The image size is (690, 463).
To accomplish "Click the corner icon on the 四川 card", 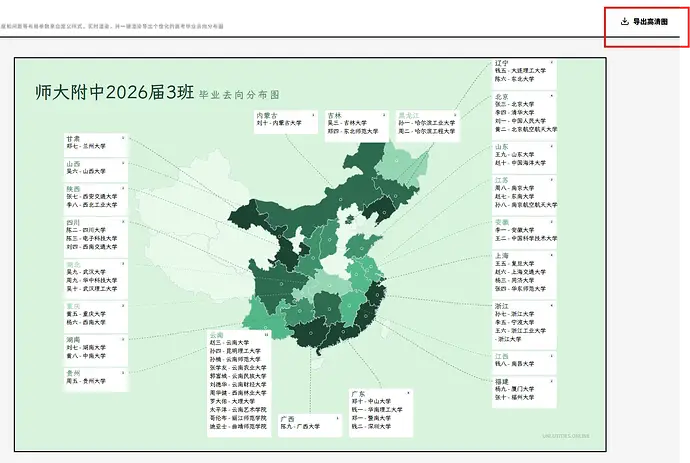I will click(123, 221).
